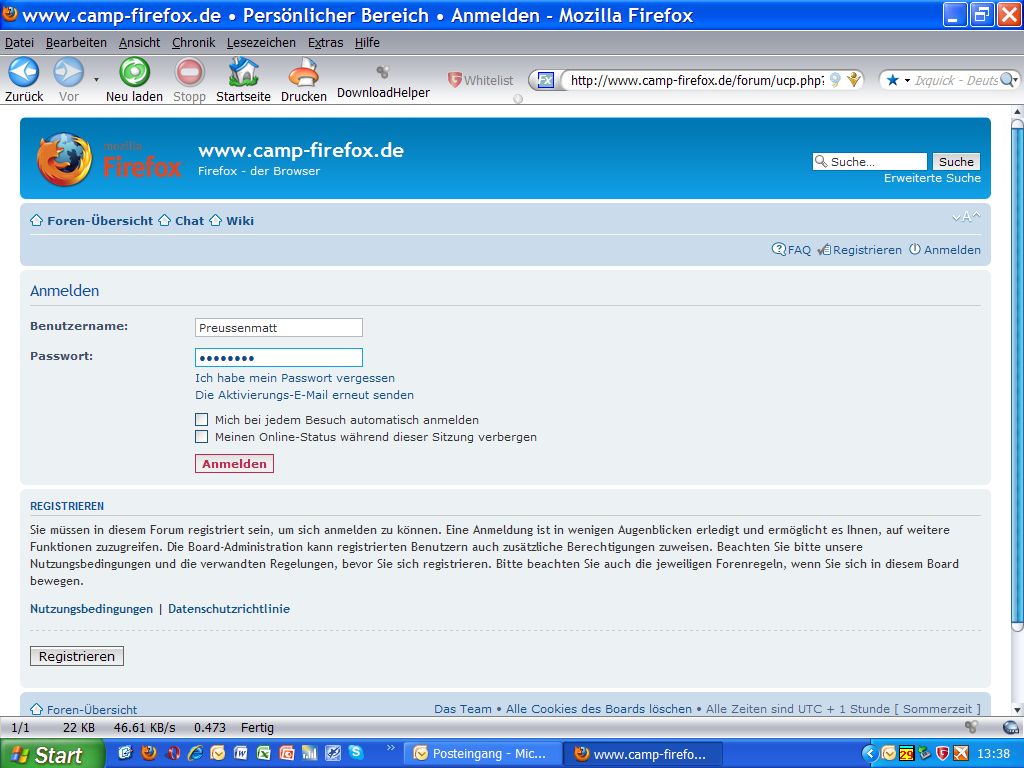Click the Zurück back arrow icon
Viewport: 1024px width, 768px height.
tap(24, 72)
